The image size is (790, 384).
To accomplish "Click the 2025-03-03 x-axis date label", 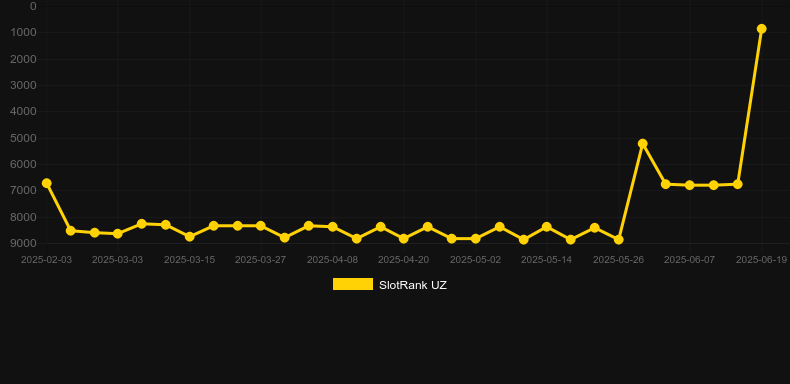I will [117, 260].
